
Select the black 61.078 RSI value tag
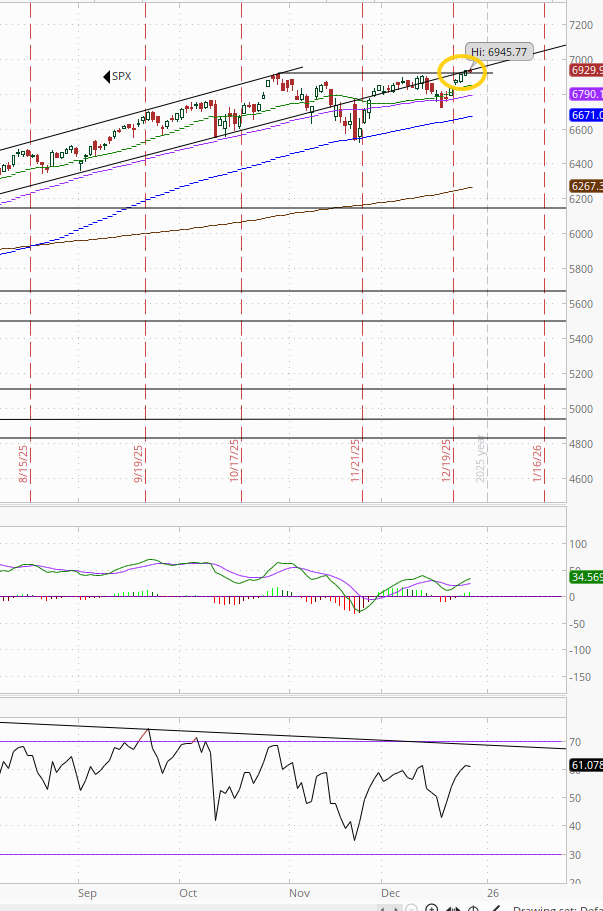click(x=586, y=765)
